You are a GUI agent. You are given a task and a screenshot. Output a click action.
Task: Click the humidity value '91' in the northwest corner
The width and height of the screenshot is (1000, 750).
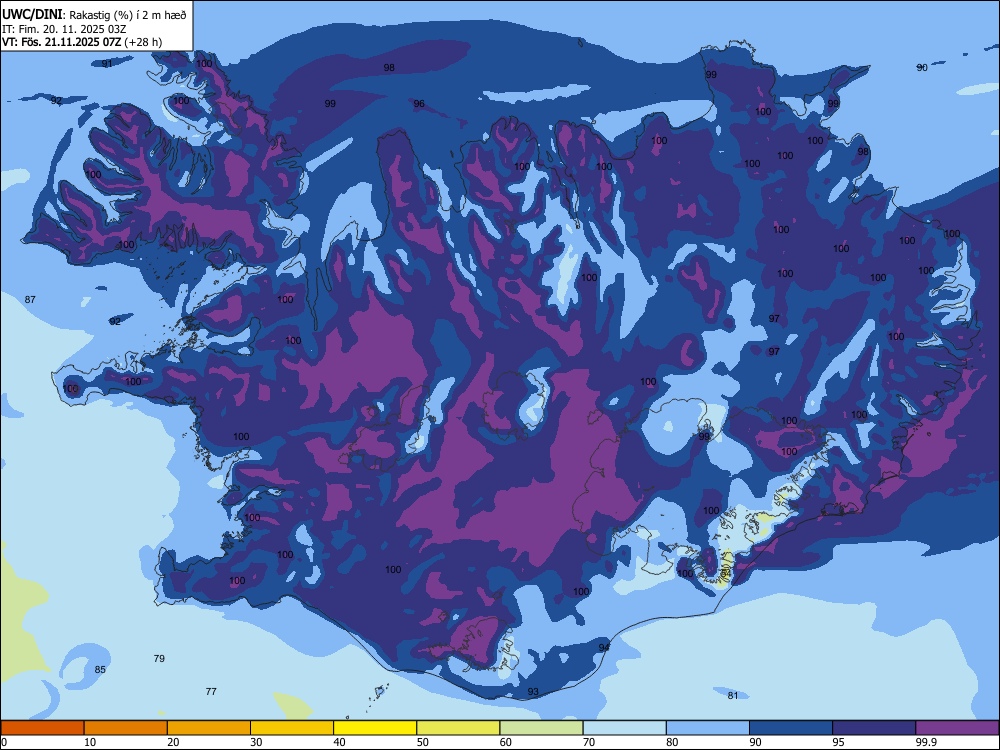coord(107,63)
